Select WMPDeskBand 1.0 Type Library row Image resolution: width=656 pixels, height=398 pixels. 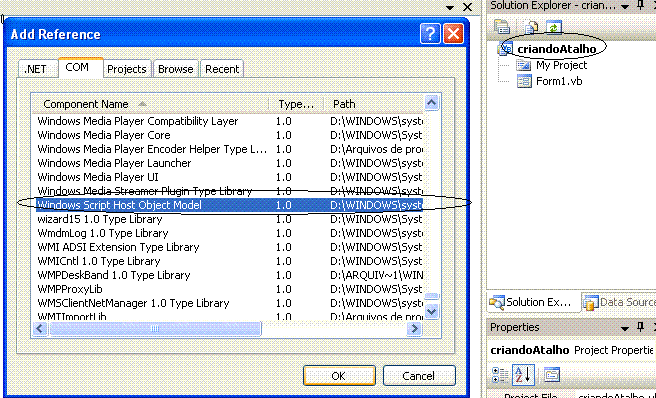click(229, 275)
